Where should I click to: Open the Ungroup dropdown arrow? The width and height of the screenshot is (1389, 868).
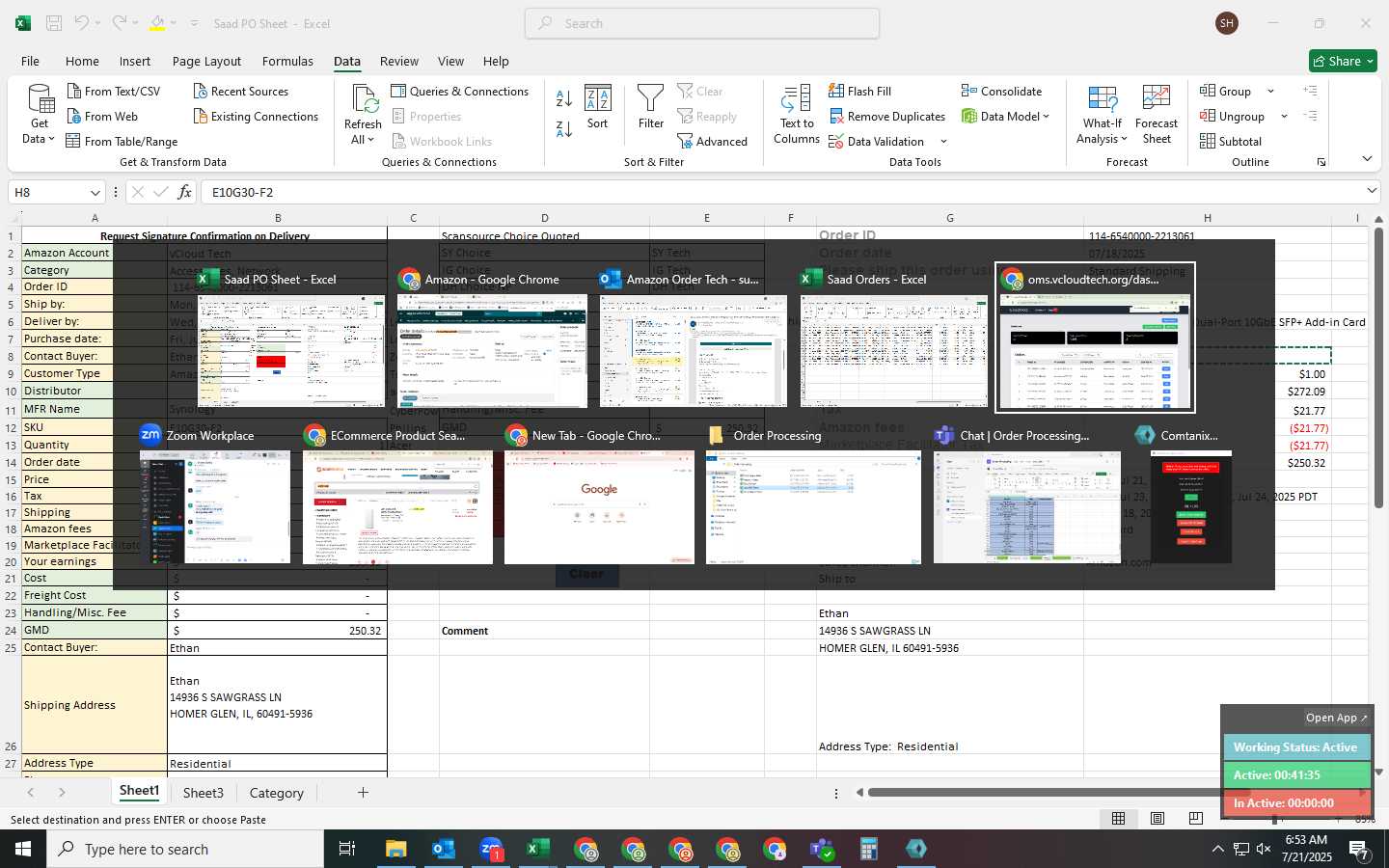1284,116
